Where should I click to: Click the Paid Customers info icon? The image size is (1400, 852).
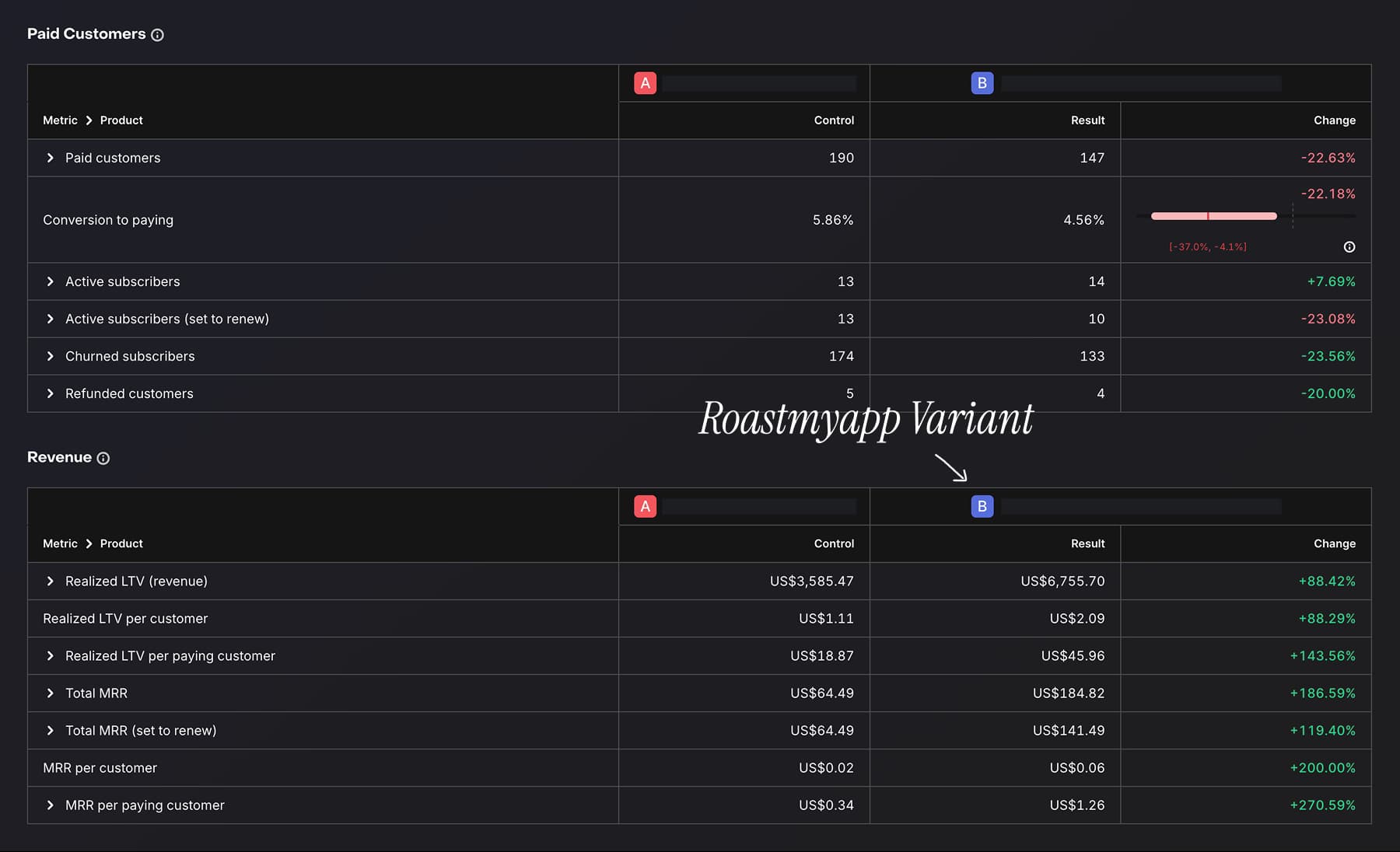(x=157, y=35)
